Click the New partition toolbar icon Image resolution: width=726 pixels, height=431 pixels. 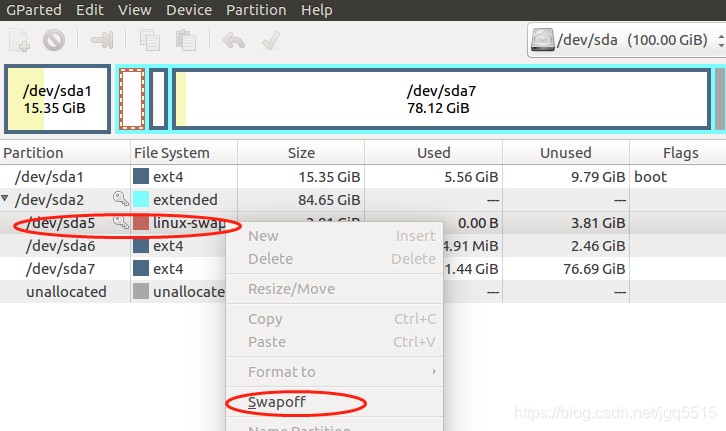[19, 41]
